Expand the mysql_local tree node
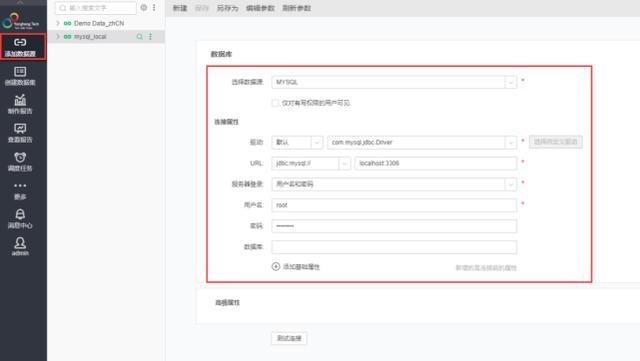The width and height of the screenshot is (640, 361). tap(58, 37)
